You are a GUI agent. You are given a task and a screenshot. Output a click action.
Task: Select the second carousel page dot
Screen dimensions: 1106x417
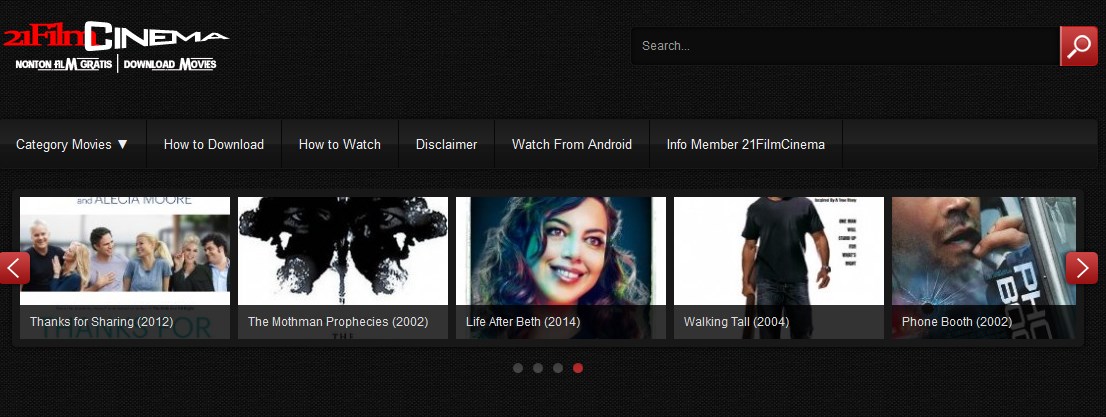click(538, 368)
